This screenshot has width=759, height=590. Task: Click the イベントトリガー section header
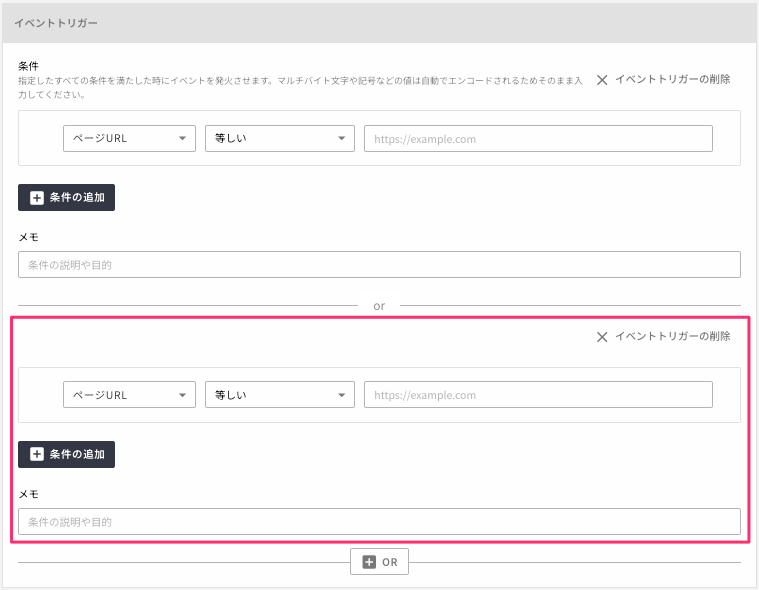click(380, 23)
